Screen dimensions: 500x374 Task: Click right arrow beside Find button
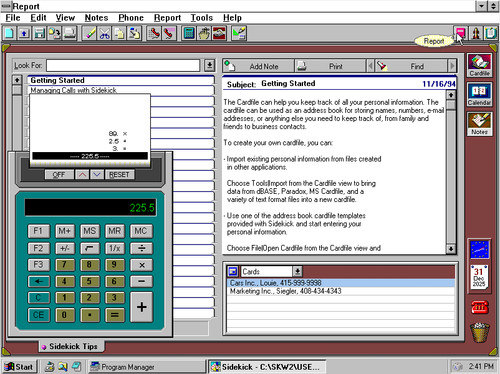coord(452,66)
